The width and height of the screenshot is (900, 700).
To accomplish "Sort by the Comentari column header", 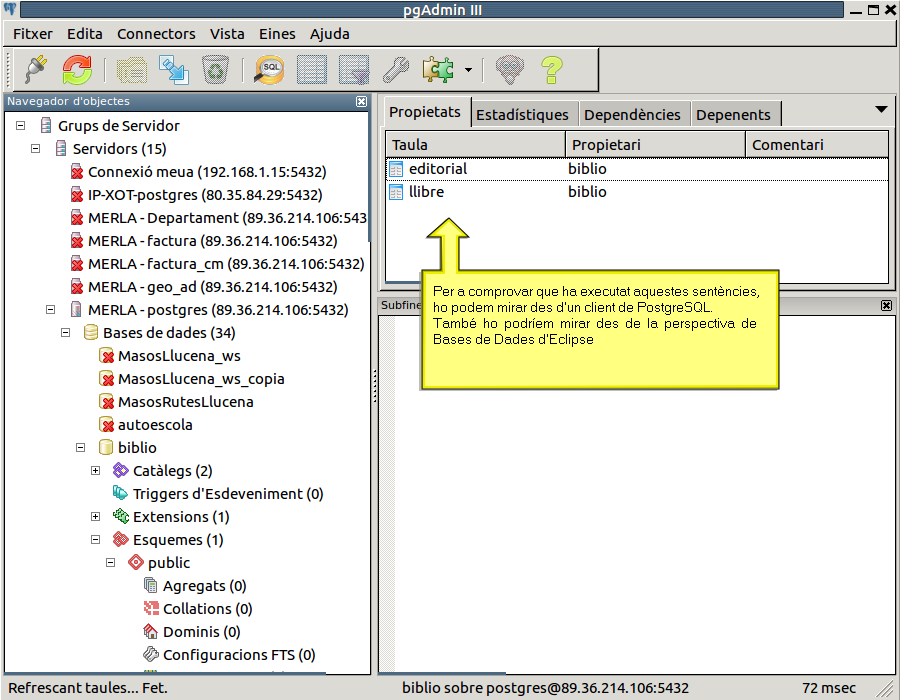I will click(x=817, y=145).
